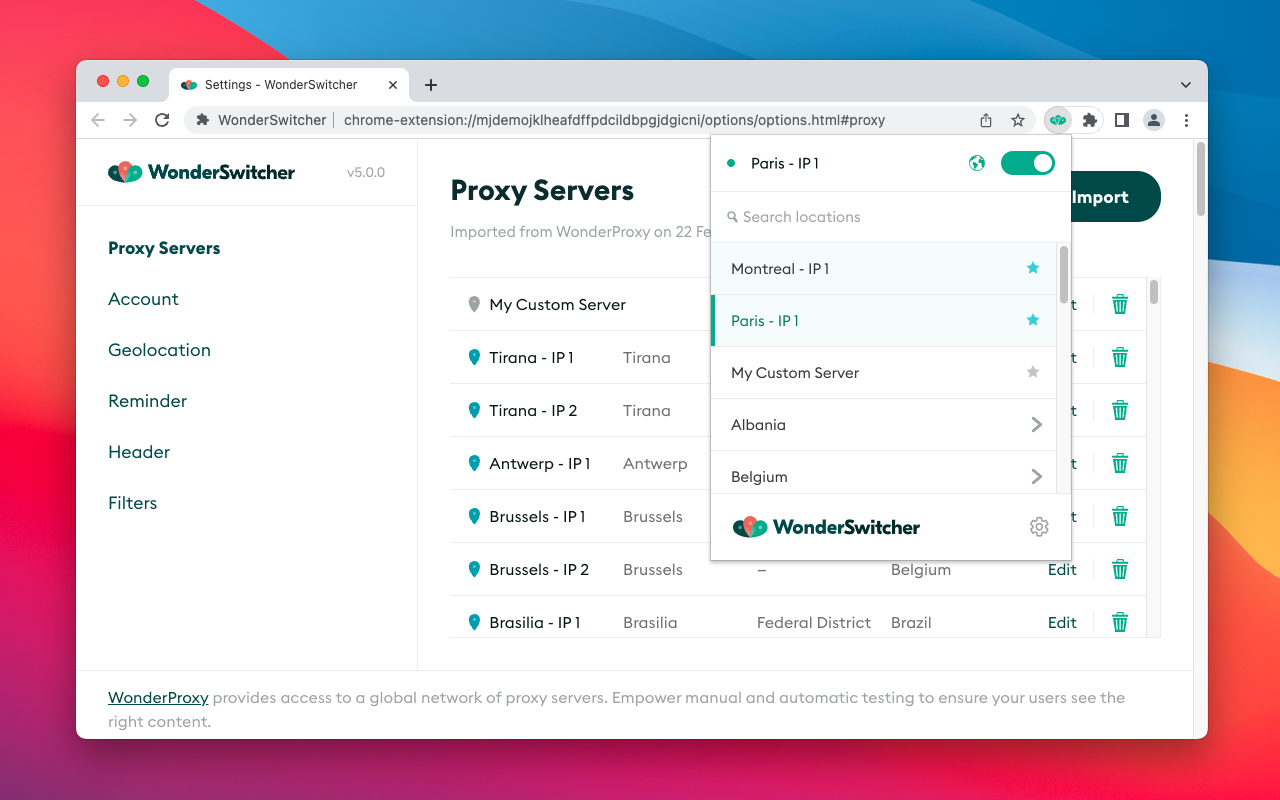Screen dimensions: 1280x800
Task: Open Chrome's three-dot menu
Action: [x=1186, y=120]
